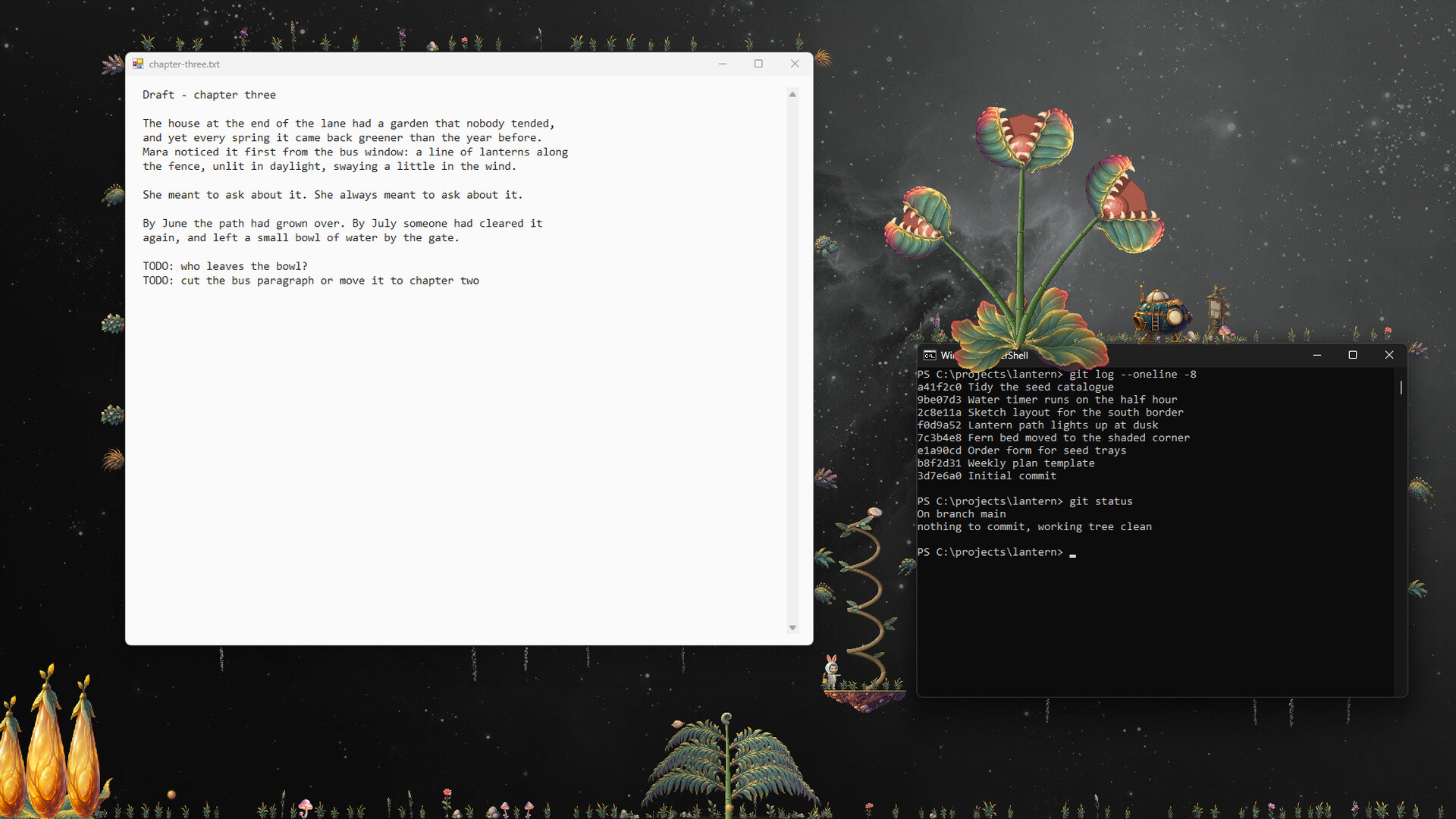This screenshot has width=1456, height=819.
Task: Maximize the chapter-three.txt window
Action: pos(758,64)
